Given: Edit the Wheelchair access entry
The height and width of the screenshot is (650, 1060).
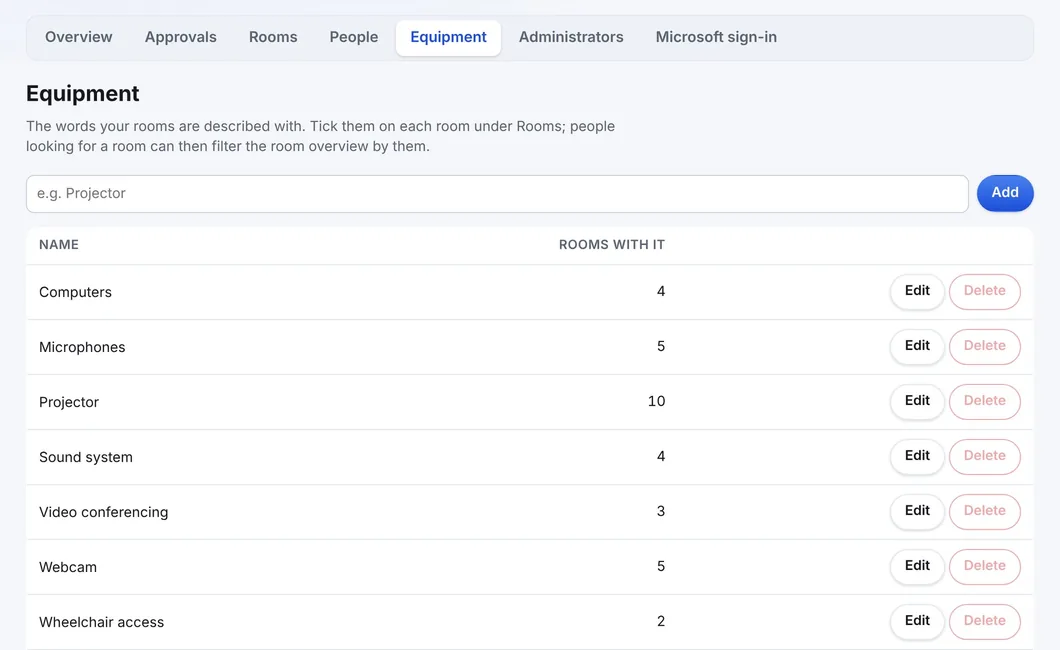Looking at the screenshot, I should click(x=917, y=621).
